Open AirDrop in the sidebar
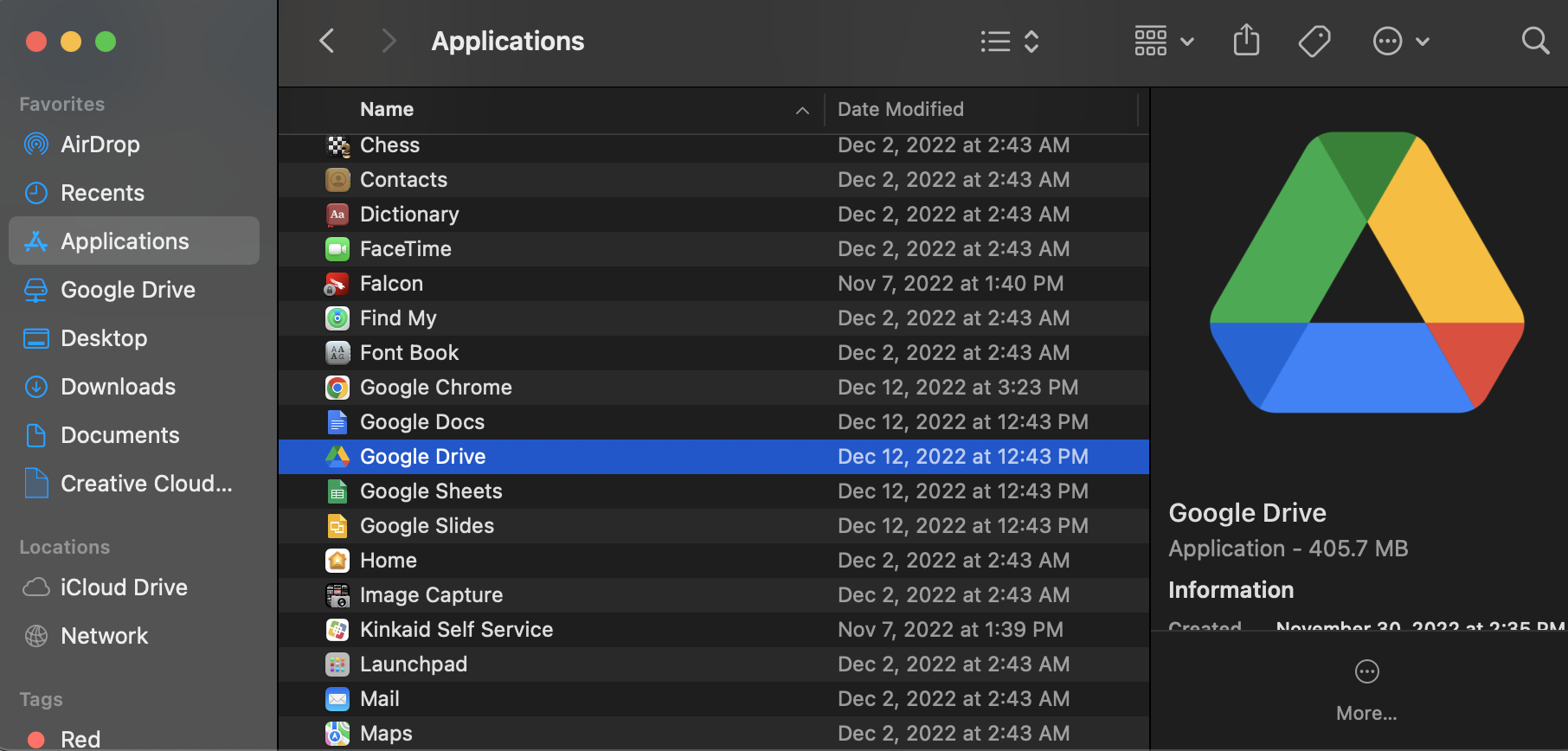Image resolution: width=1568 pixels, height=751 pixels. tap(134, 144)
